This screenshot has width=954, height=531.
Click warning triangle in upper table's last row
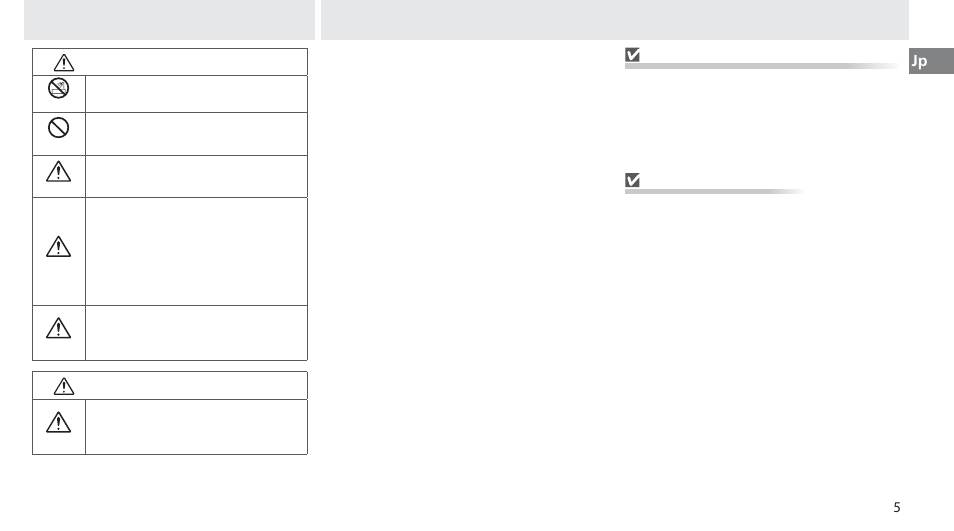tap(58, 328)
